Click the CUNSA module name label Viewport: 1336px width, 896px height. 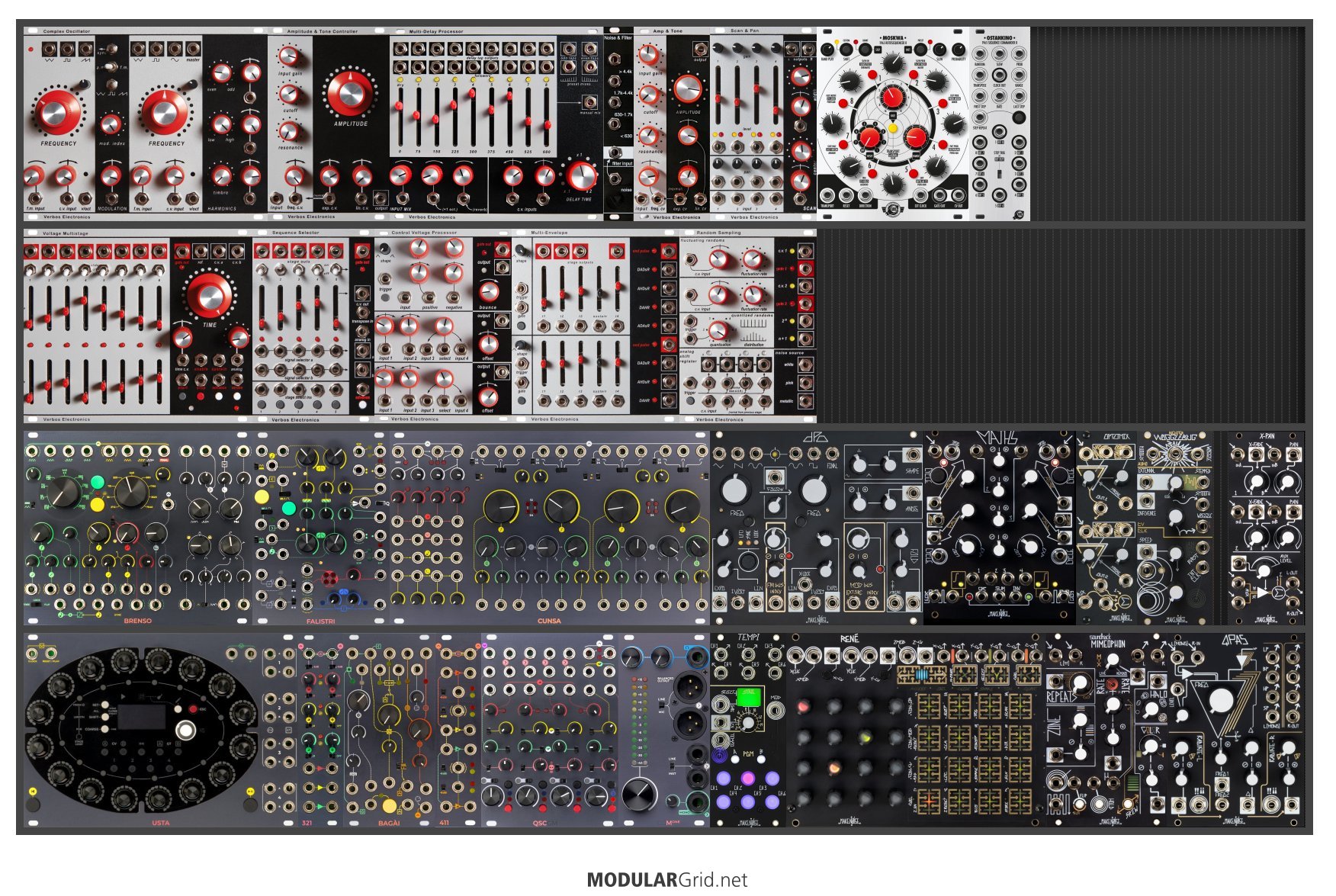549,621
